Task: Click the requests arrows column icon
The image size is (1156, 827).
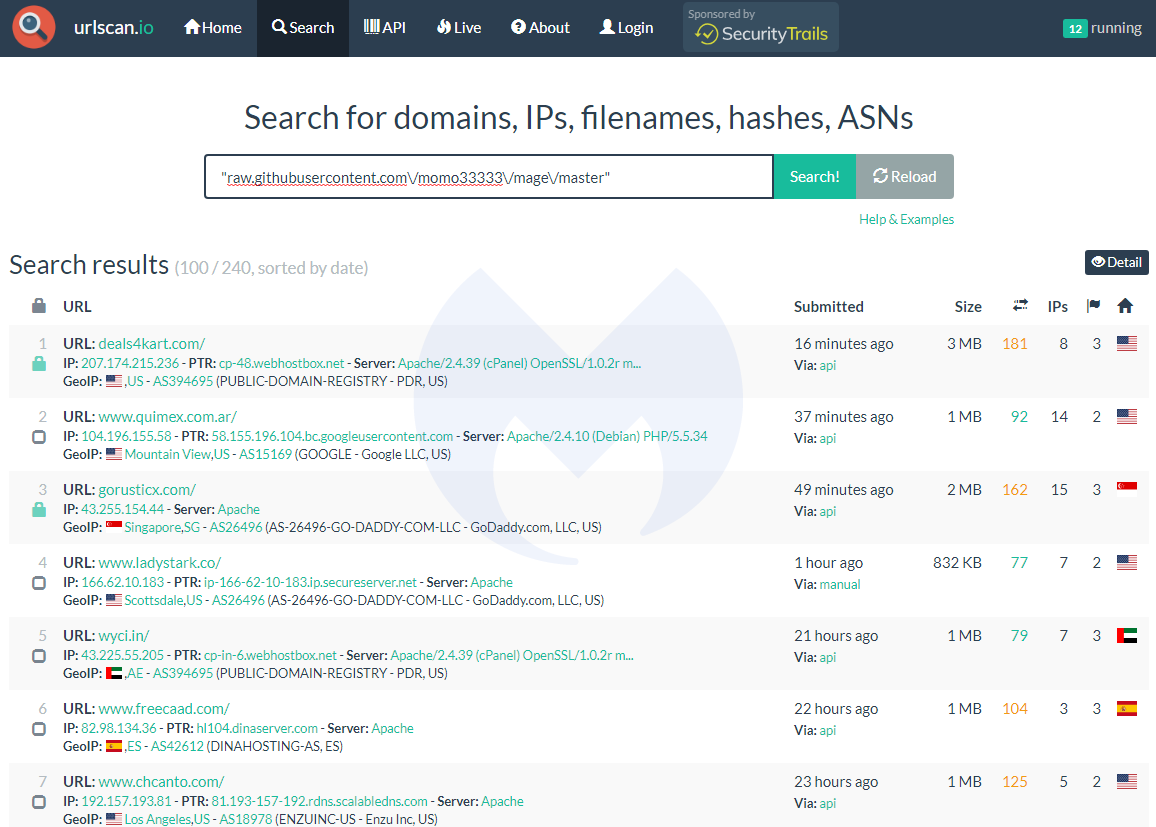Action: (1020, 306)
